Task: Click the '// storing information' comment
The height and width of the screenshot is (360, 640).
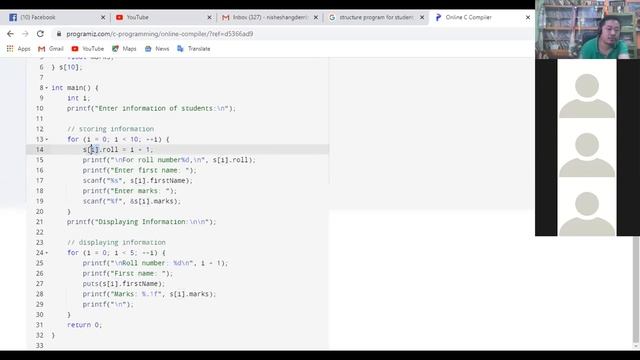Action: coord(111,129)
